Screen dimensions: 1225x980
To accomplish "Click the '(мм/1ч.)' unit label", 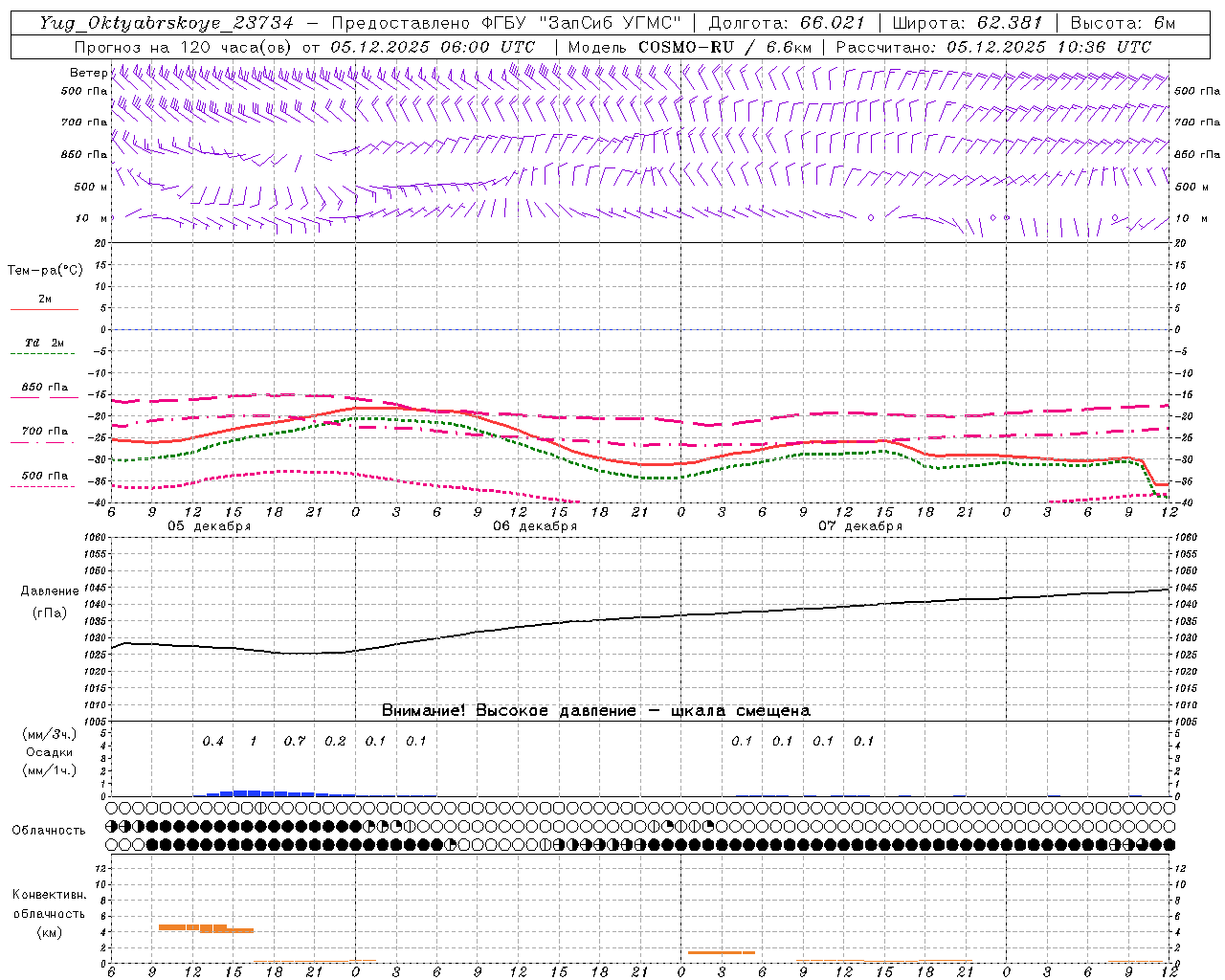I will point(50,770).
